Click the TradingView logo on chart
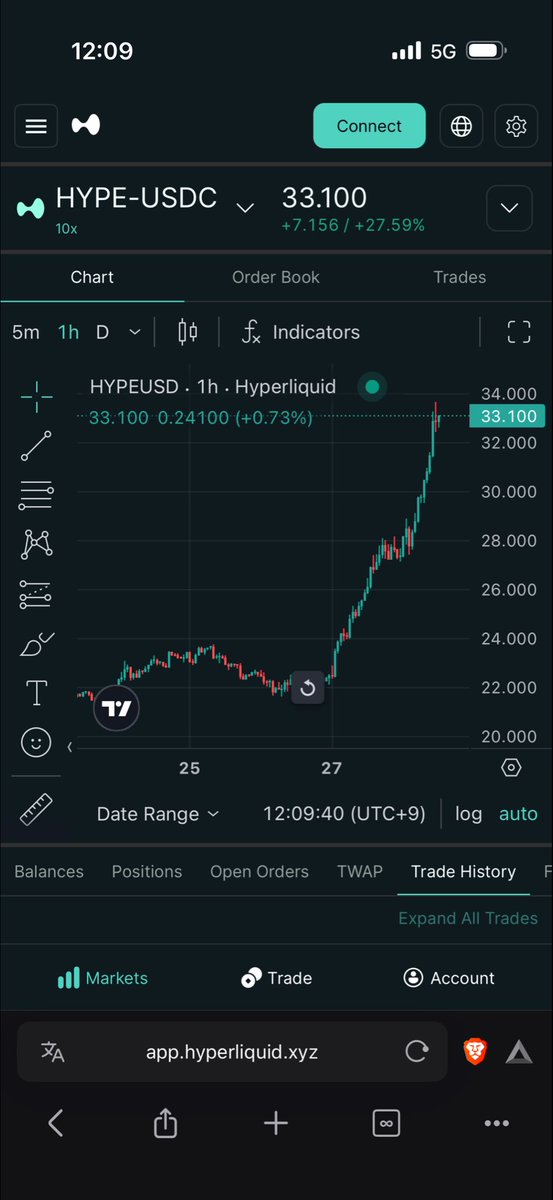Image resolution: width=553 pixels, height=1200 pixels. [117, 709]
